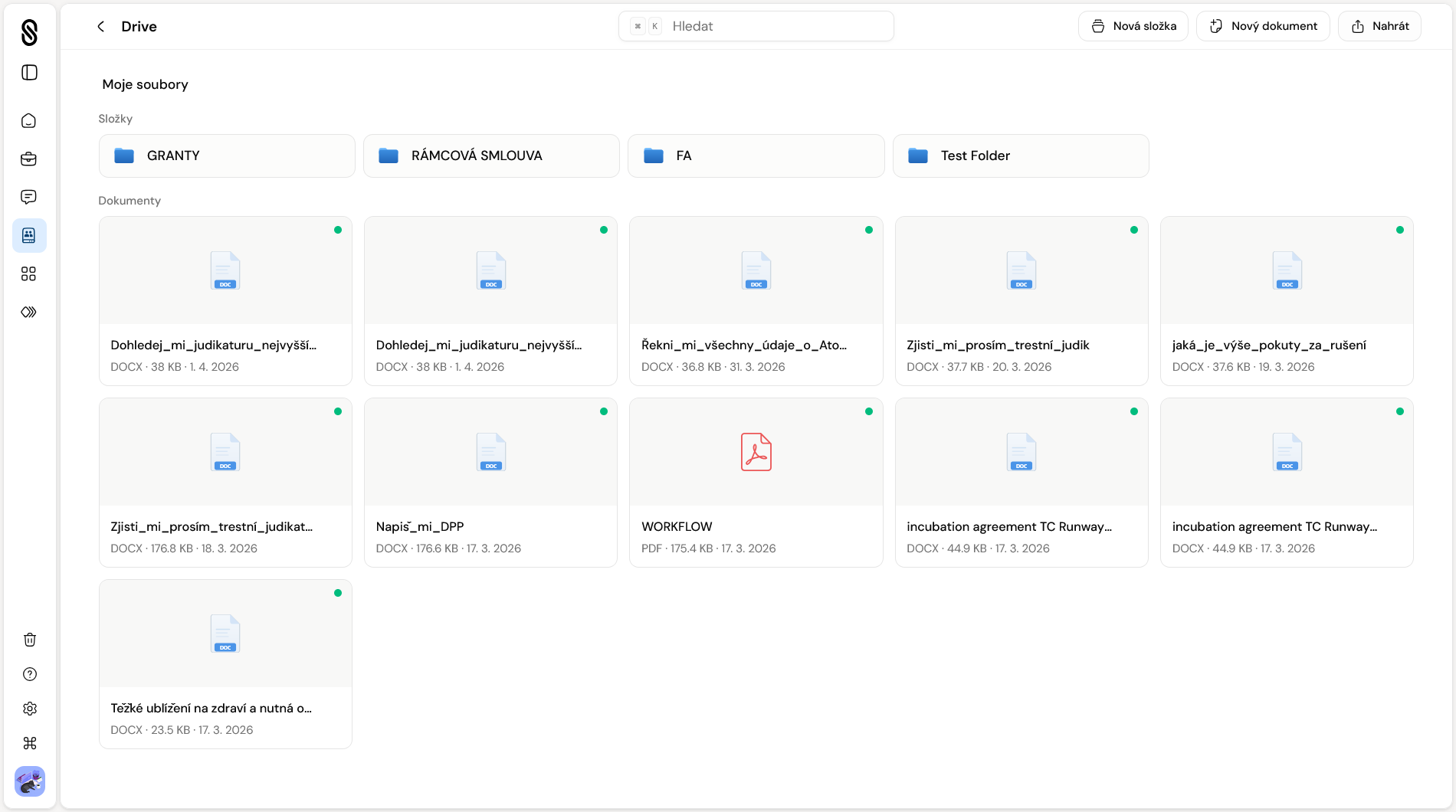Open the apps grid icon
The height and width of the screenshot is (812, 1456).
29,274
